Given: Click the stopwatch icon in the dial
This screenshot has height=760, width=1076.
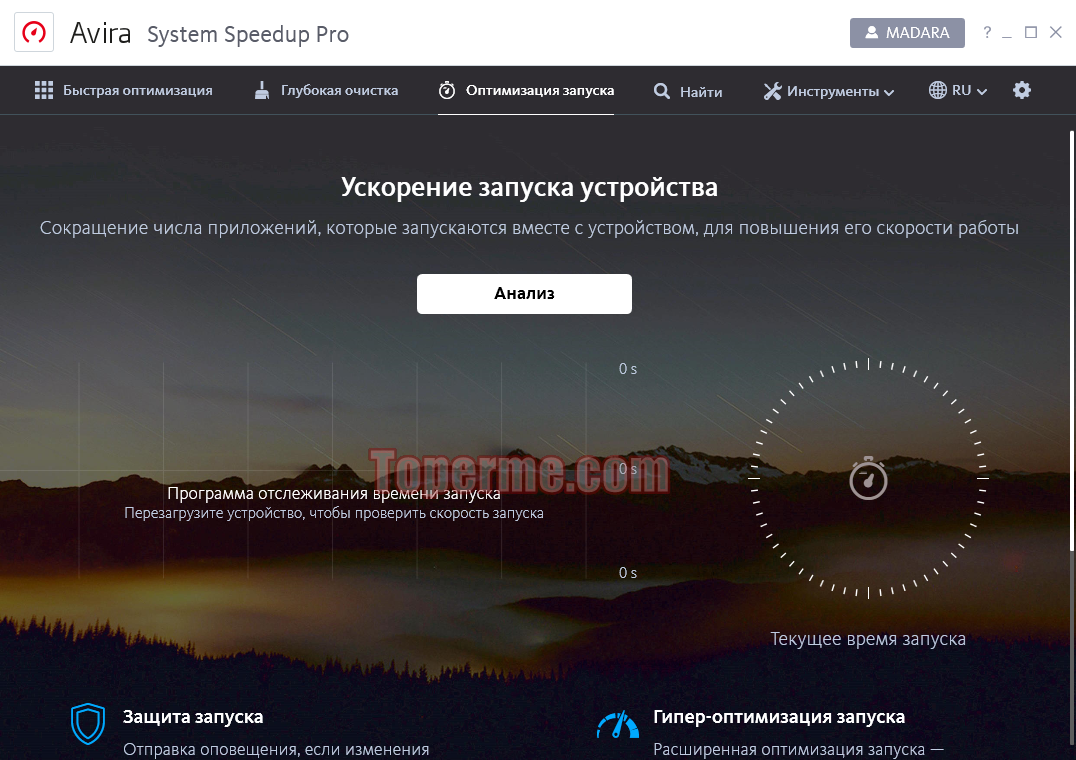Looking at the screenshot, I should [x=868, y=478].
